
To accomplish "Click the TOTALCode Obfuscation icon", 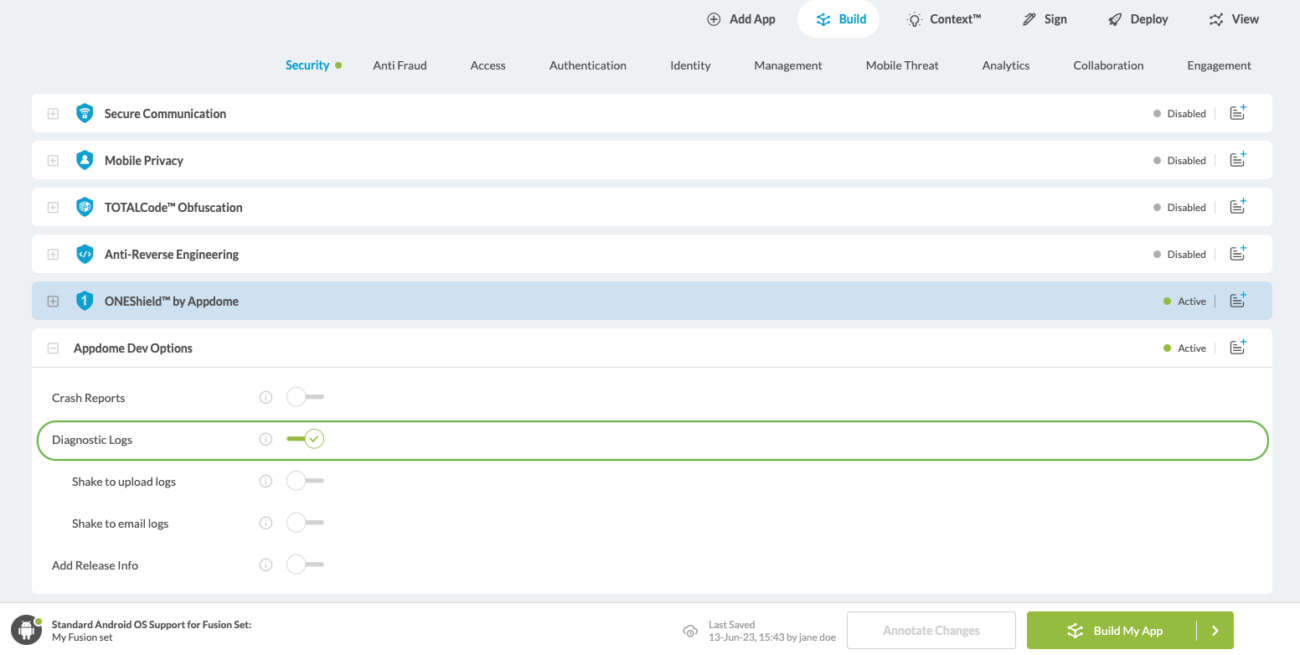I will pyautogui.click(x=84, y=207).
